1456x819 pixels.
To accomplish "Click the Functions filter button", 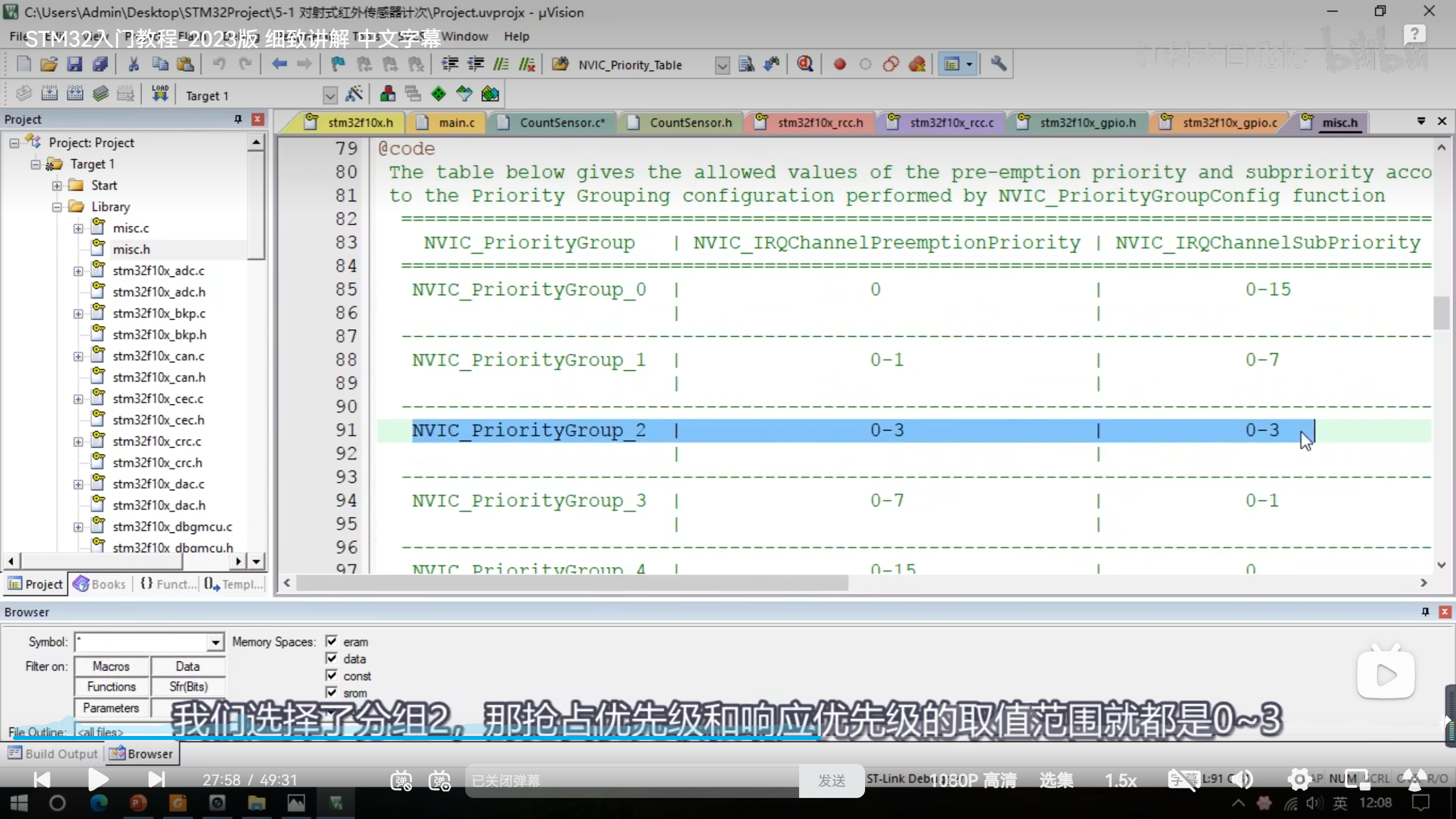I will tap(111, 687).
